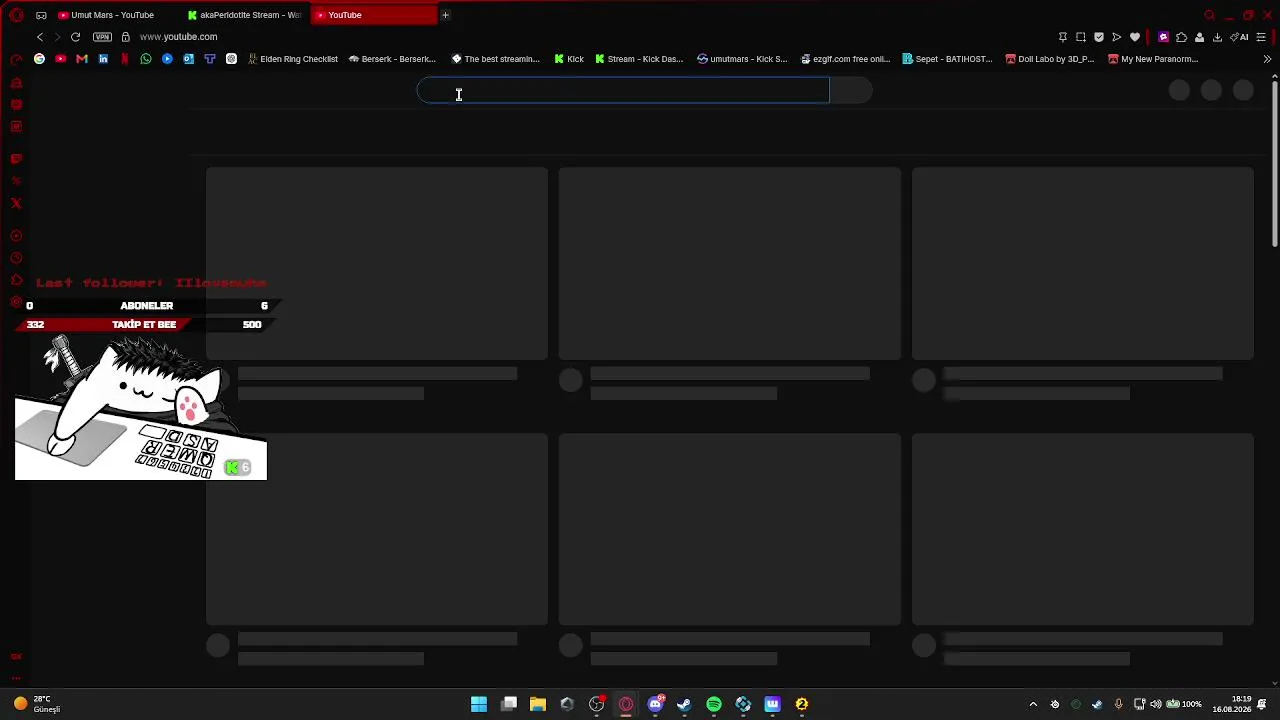Open volume control speaker icon
The image size is (1280, 720).
pos(1155,704)
